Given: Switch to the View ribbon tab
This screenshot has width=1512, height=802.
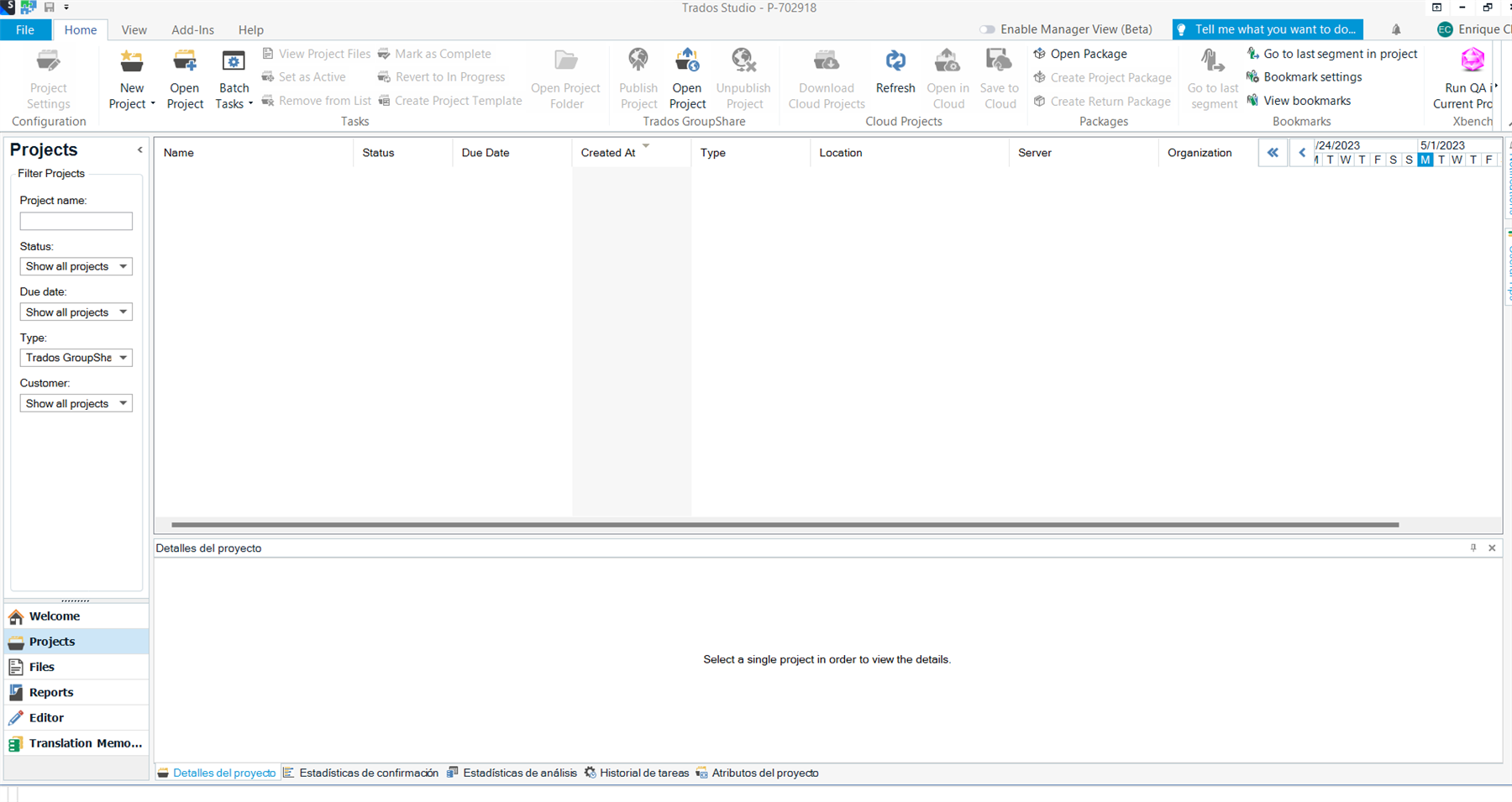Looking at the screenshot, I should 134,29.
